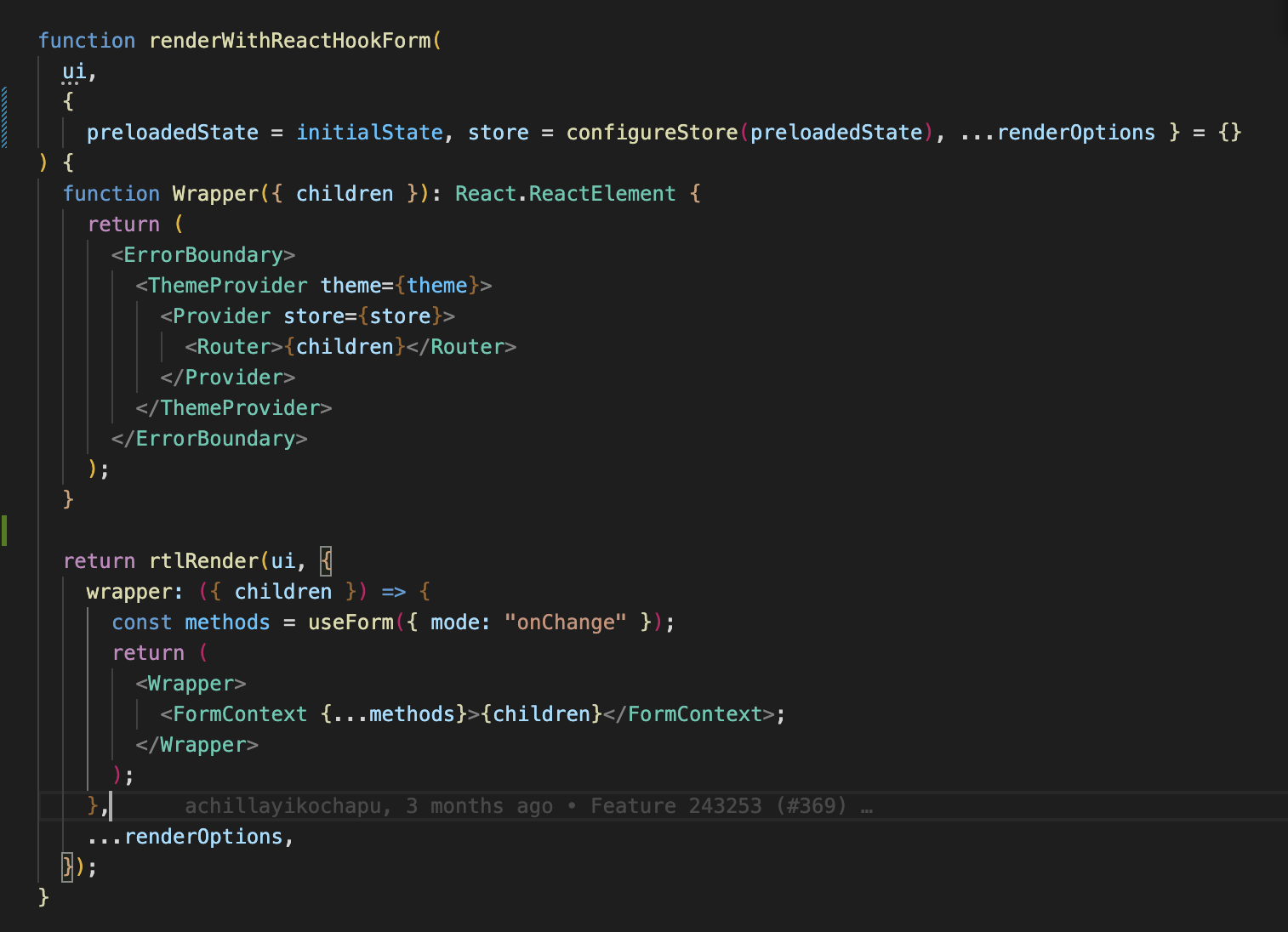Click the 'configureStore' function call
This screenshot has height=932, width=1288.
pos(652,133)
